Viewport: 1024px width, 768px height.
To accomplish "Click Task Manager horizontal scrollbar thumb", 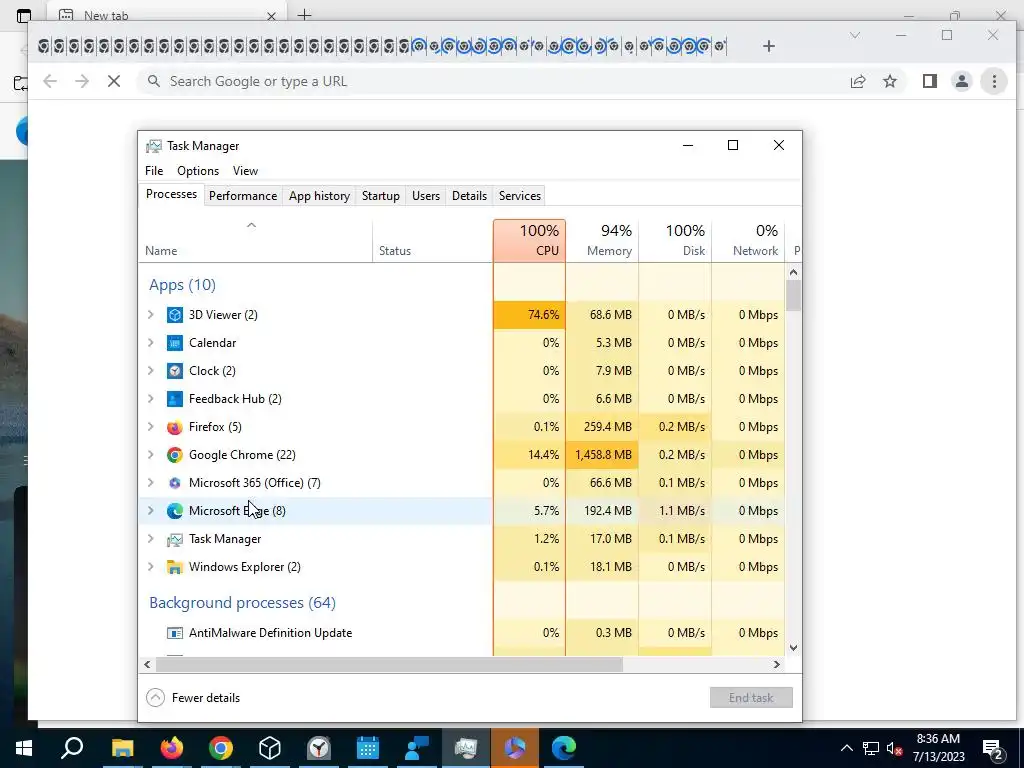I will click(x=389, y=665).
